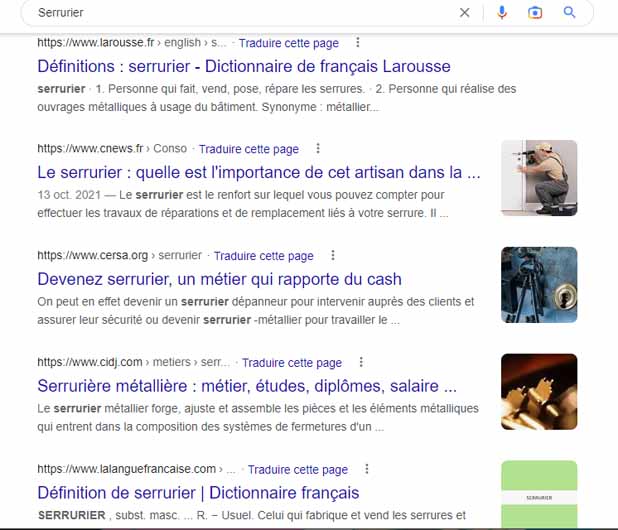The width and height of the screenshot is (618, 530).
Task: Click the snippet text 'Synonyme : métallier...'
Action: click(x=320, y=107)
